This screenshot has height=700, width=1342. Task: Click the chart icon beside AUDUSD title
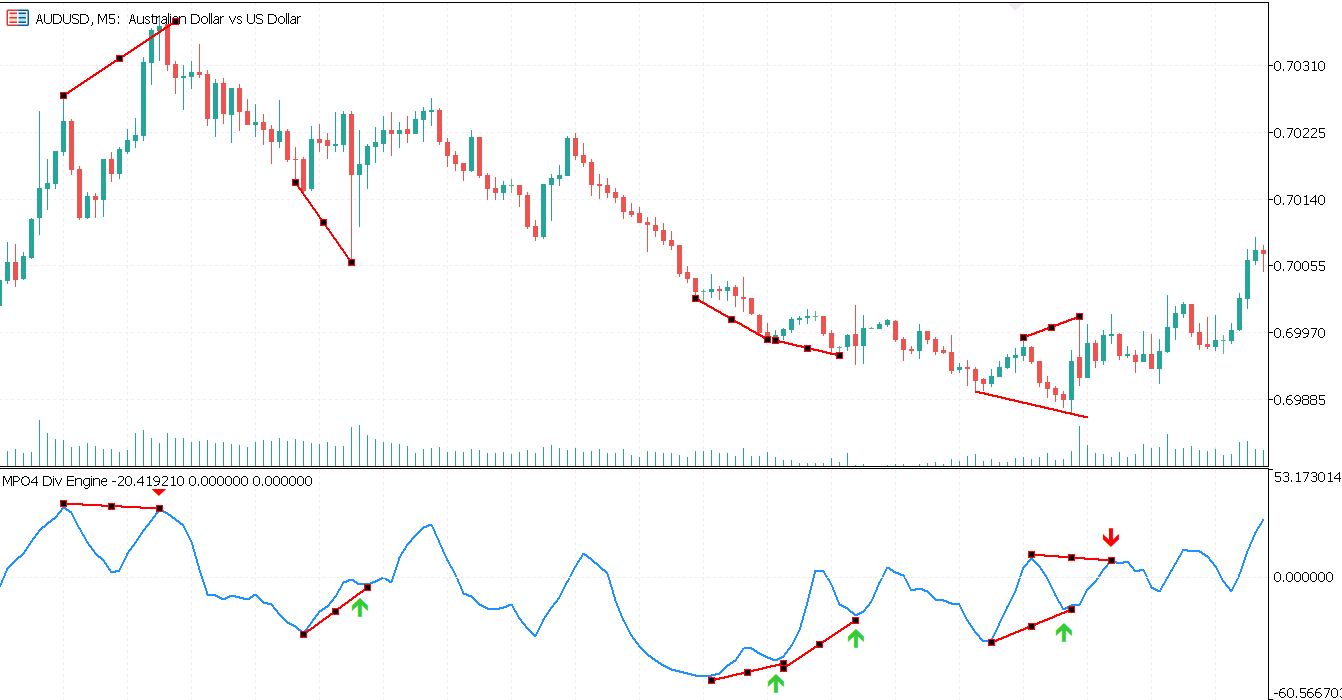(17, 19)
